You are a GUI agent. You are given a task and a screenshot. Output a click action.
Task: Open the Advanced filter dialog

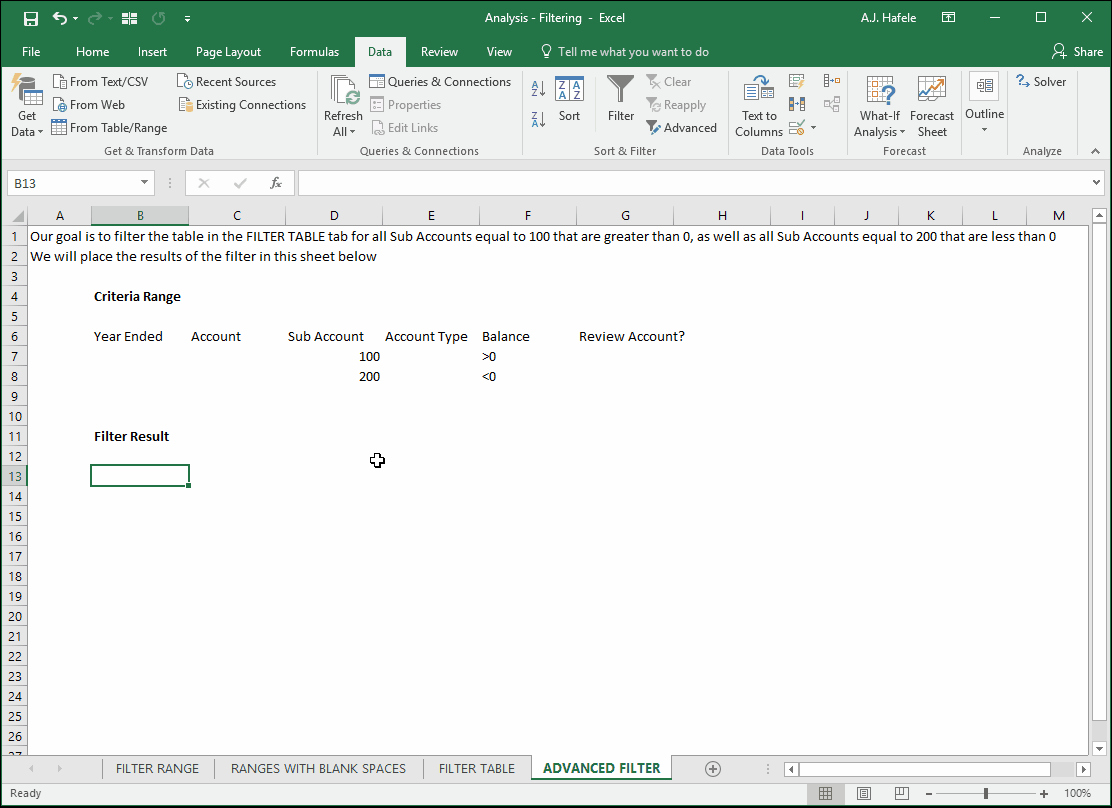click(x=682, y=128)
